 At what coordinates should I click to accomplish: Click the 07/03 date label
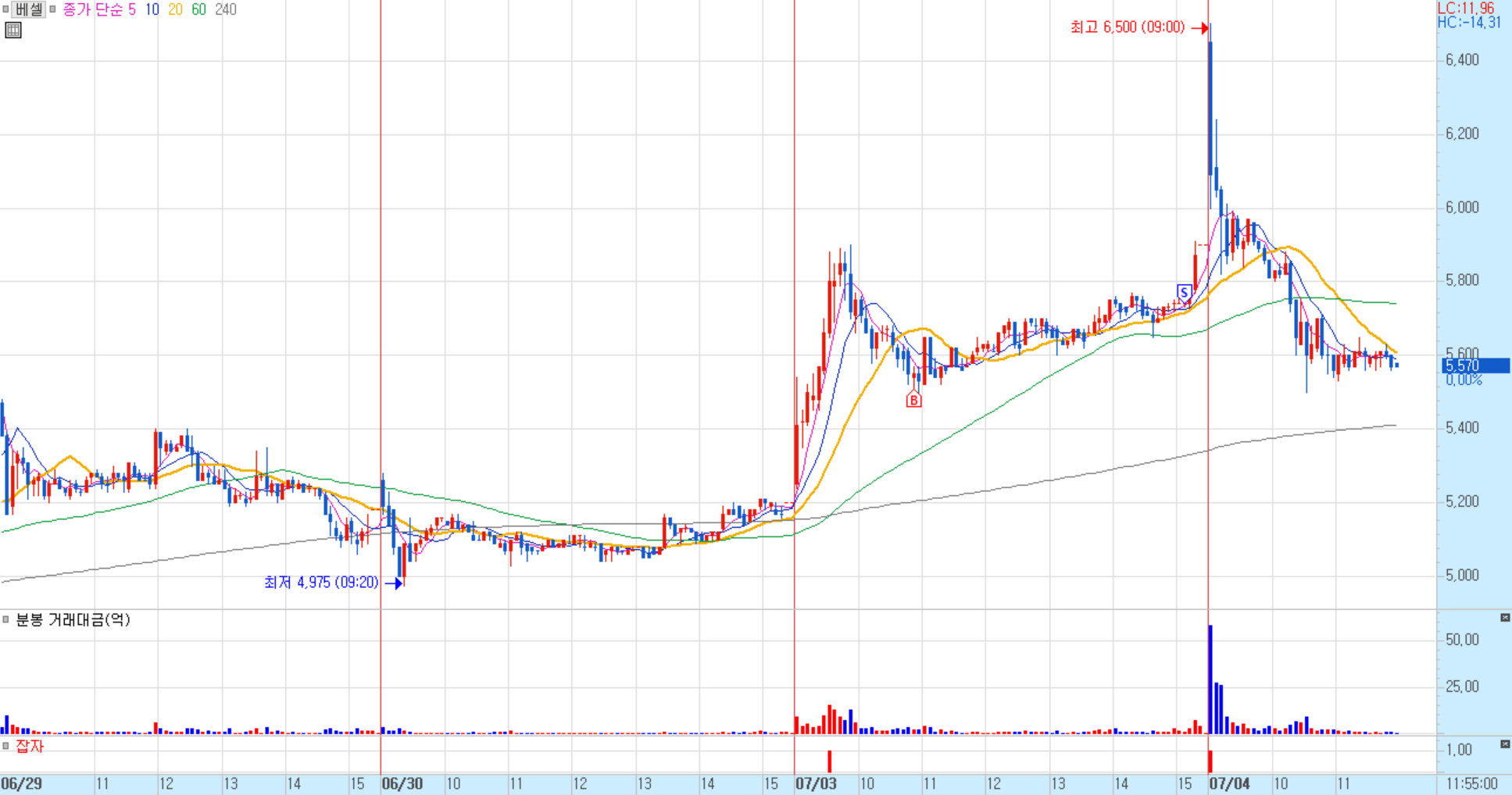click(816, 783)
